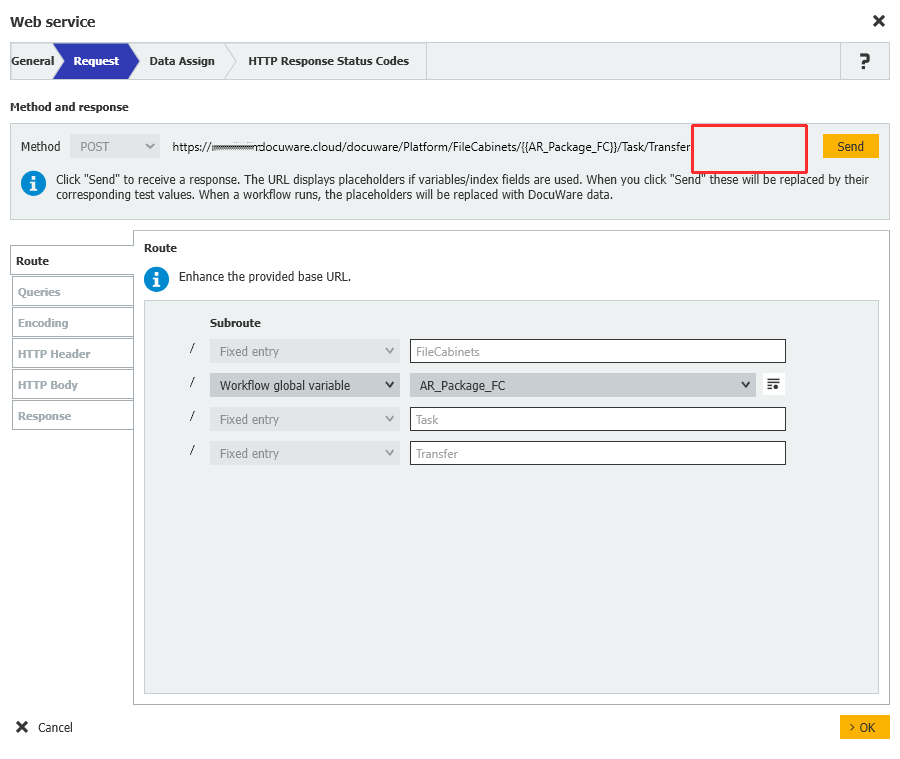The height and width of the screenshot is (759, 900).
Task: Open the Response side tab
Action: click(73, 416)
